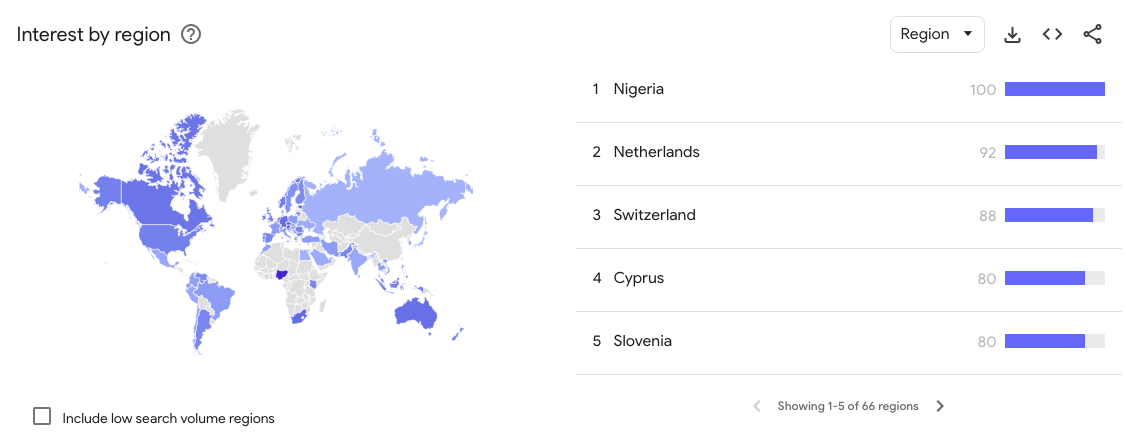Open the help icon beside Interest by region

191,35
